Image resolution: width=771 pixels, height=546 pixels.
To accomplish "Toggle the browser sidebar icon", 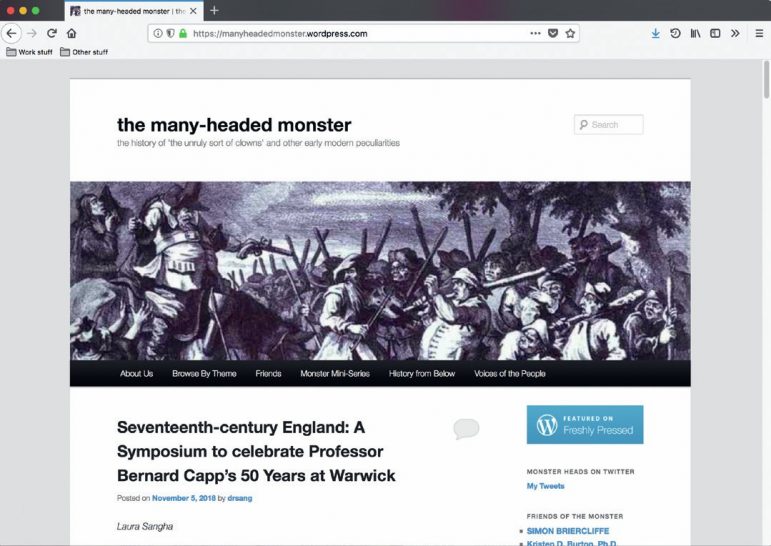I will pos(715,33).
